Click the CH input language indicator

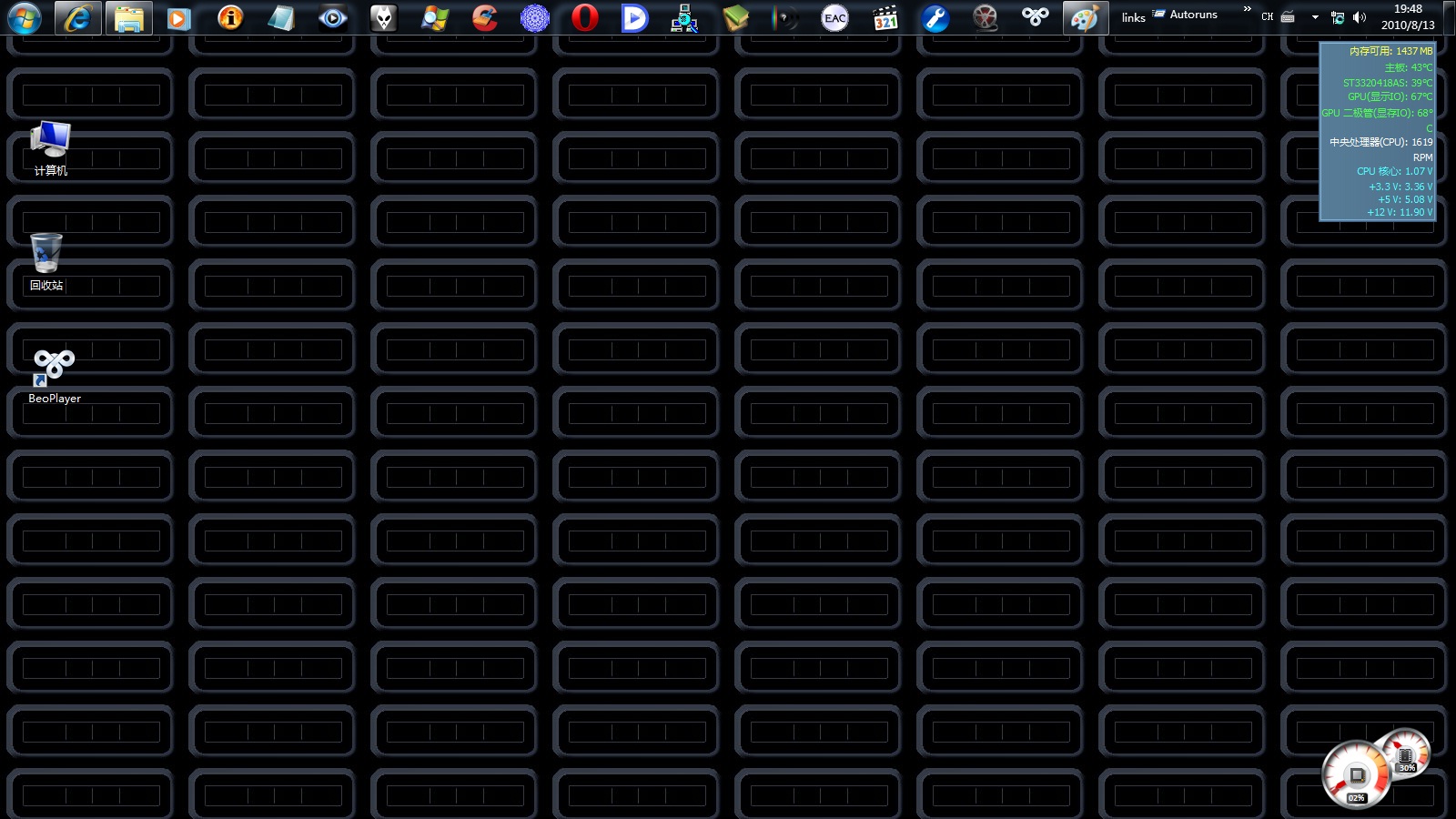(x=1267, y=17)
